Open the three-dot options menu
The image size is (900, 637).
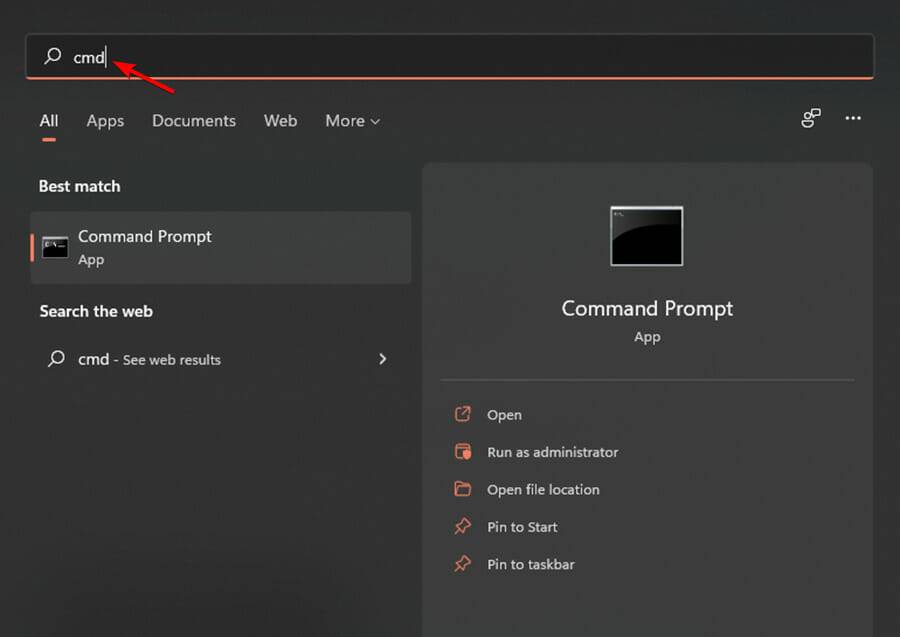[853, 119]
